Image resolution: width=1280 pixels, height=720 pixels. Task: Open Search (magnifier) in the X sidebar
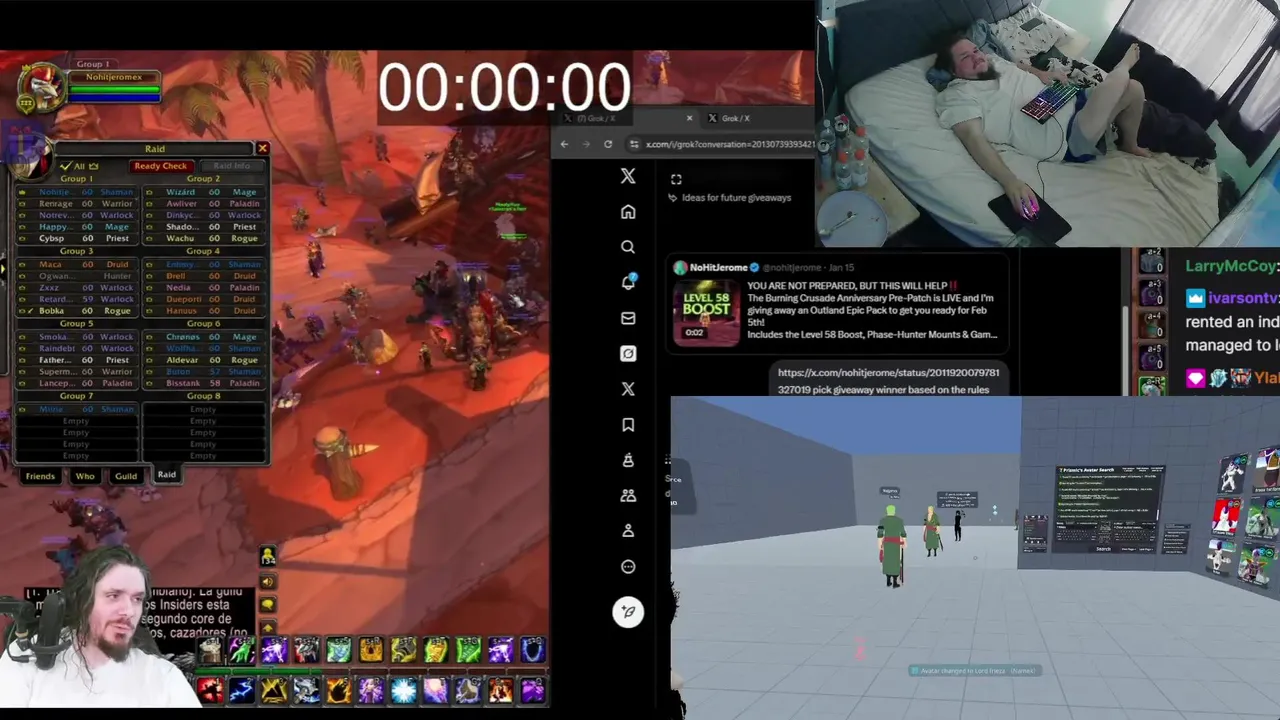point(628,247)
